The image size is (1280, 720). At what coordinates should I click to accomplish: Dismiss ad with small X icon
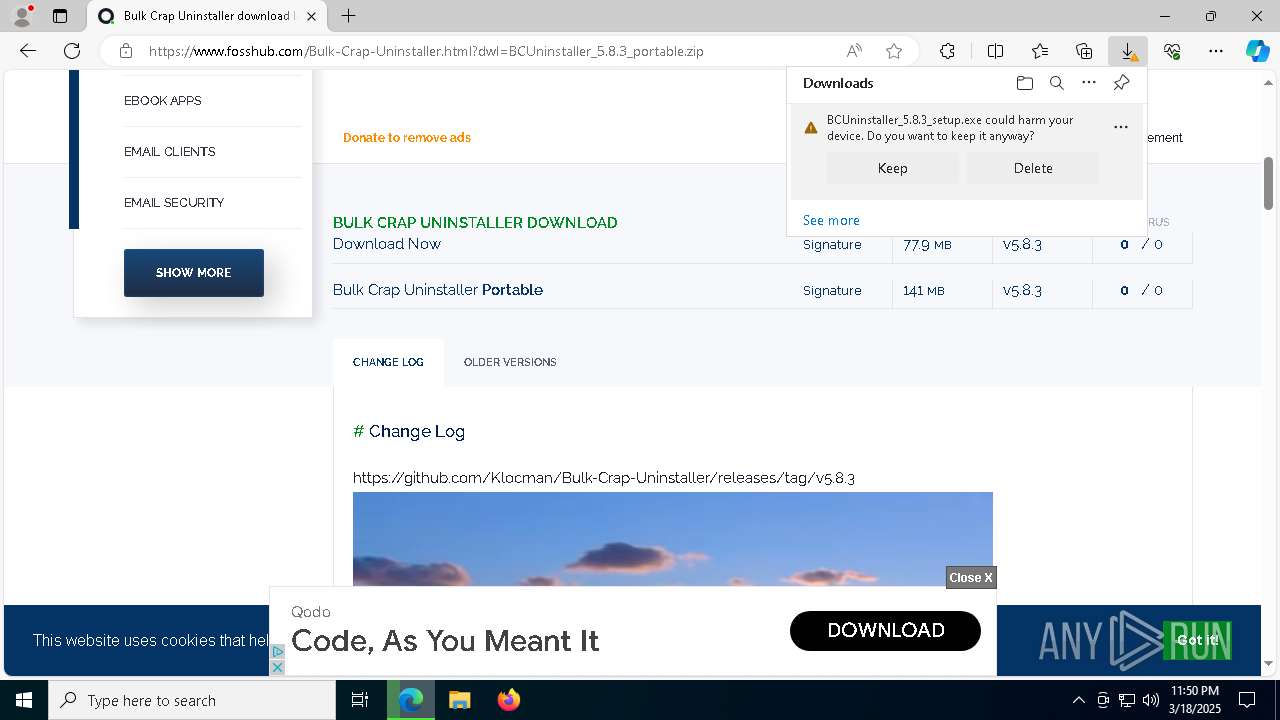[278, 667]
